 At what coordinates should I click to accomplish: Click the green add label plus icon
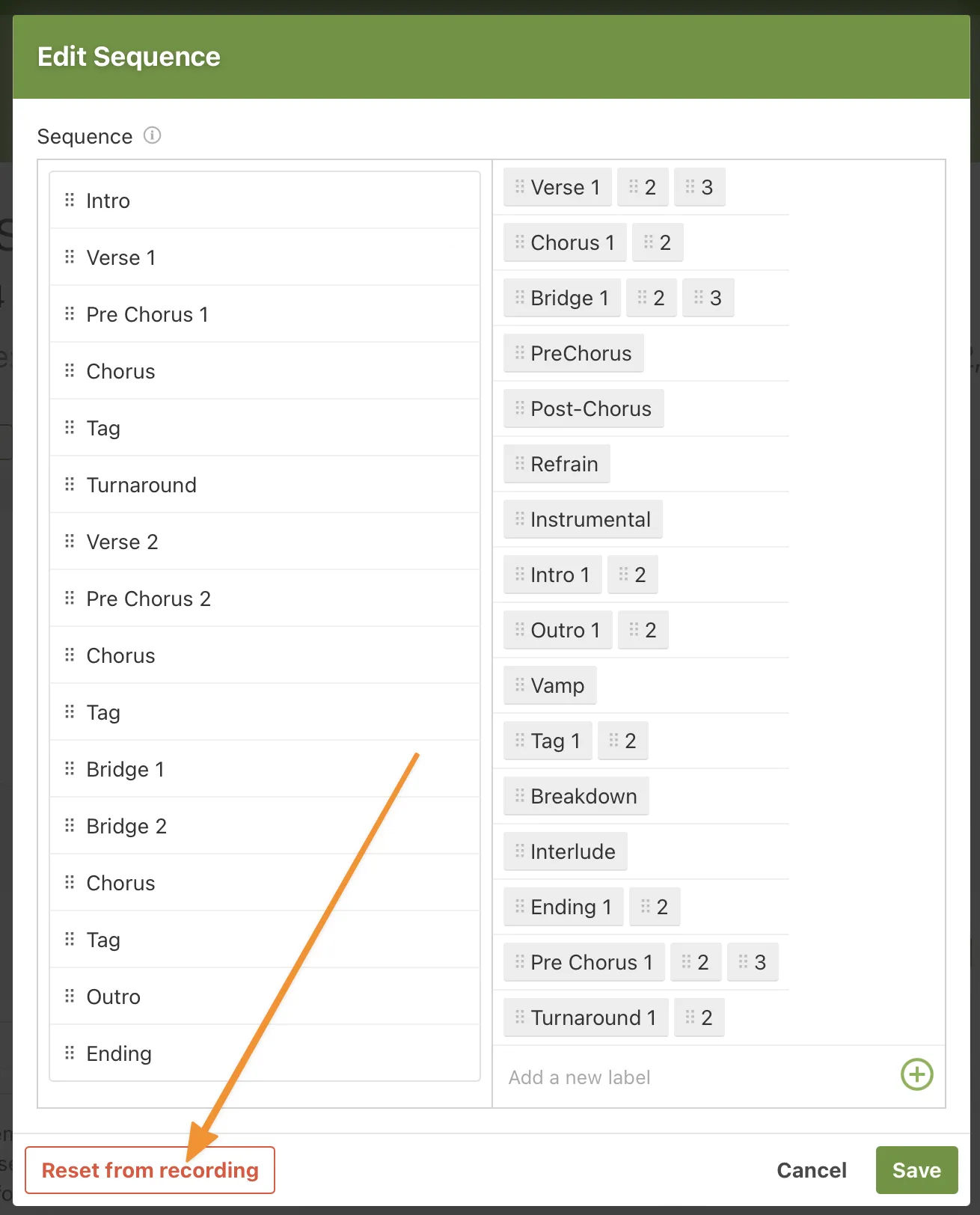[x=916, y=1075]
